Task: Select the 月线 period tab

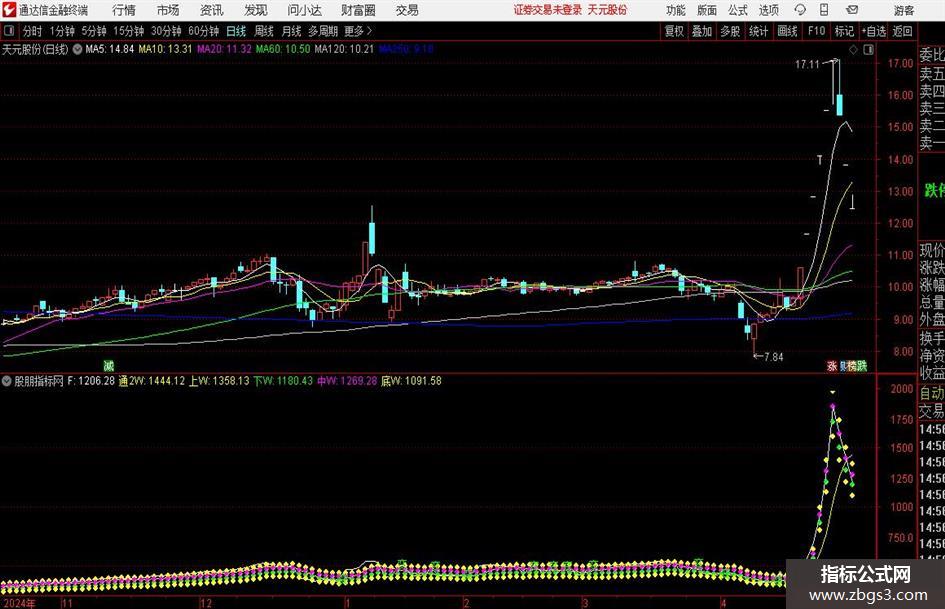Action: [x=292, y=31]
